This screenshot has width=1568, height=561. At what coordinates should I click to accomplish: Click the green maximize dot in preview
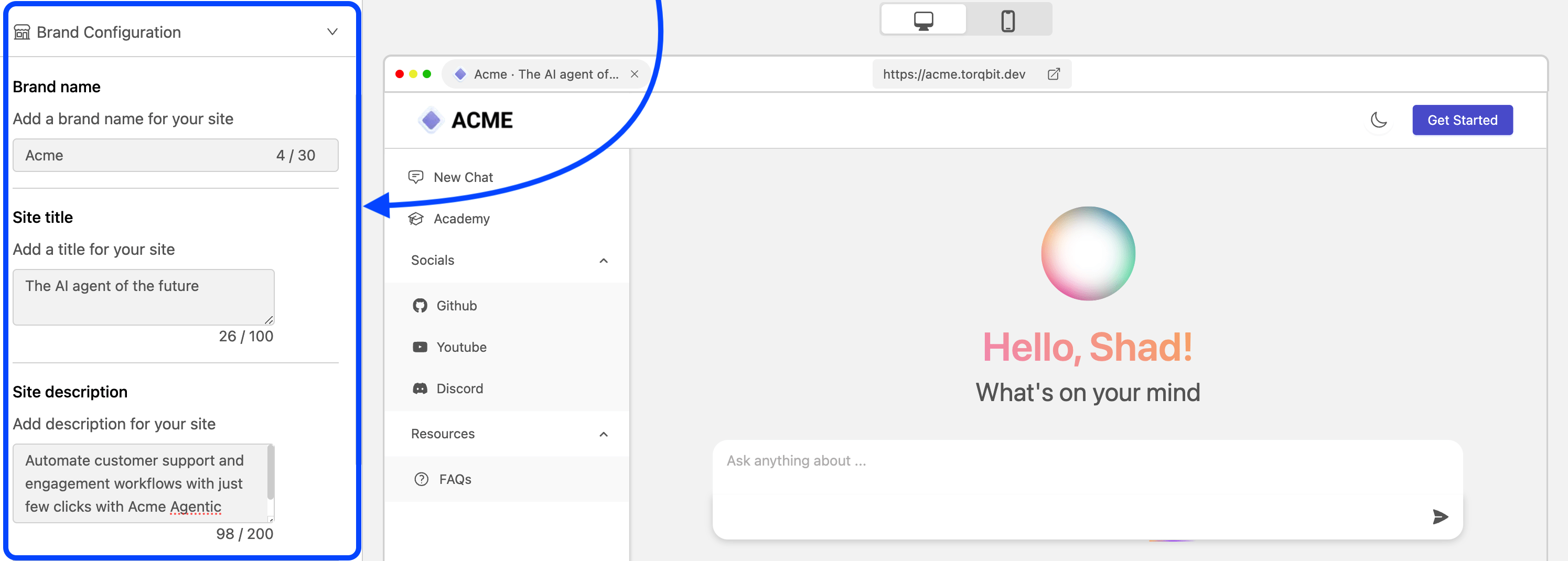click(x=427, y=73)
